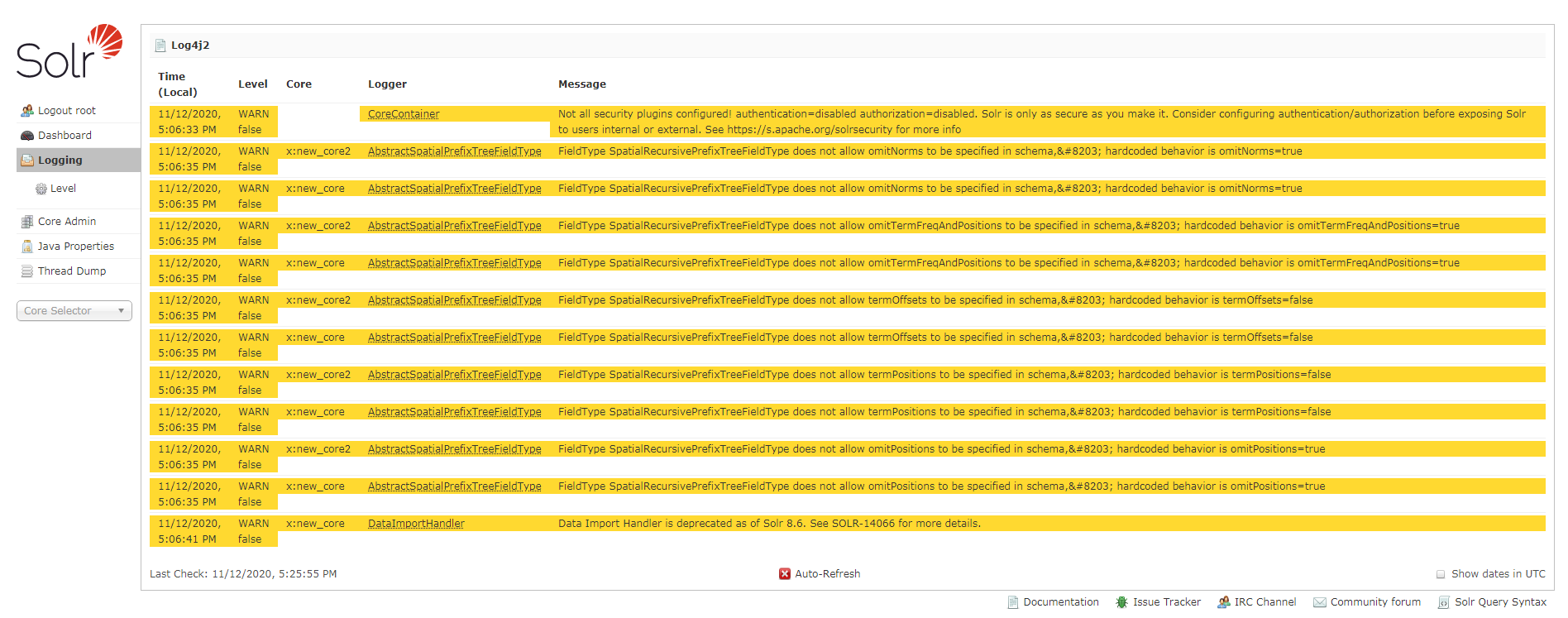Viewport: 1568px width, 618px height.
Task: Click the Solr Query Syntax icon
Action: 1444,602
